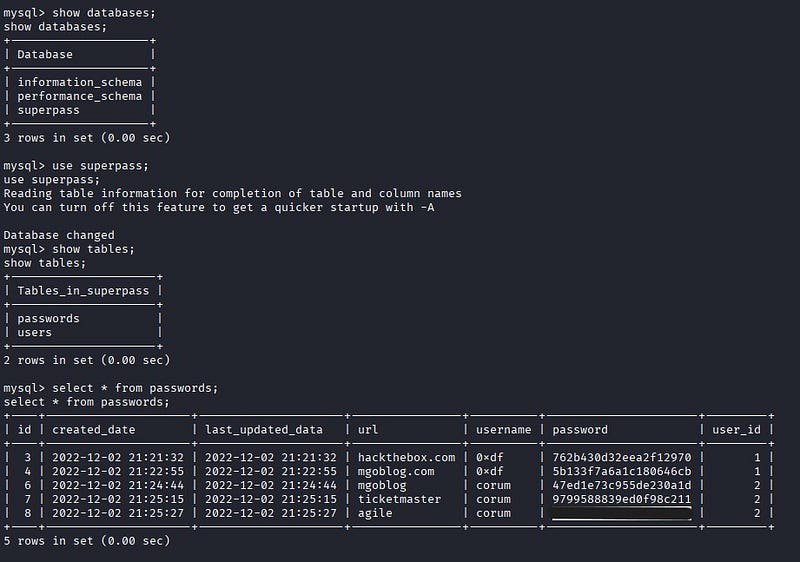
Task: Click the mgoblog.com url cell
Action: click(x=396, y=472)
